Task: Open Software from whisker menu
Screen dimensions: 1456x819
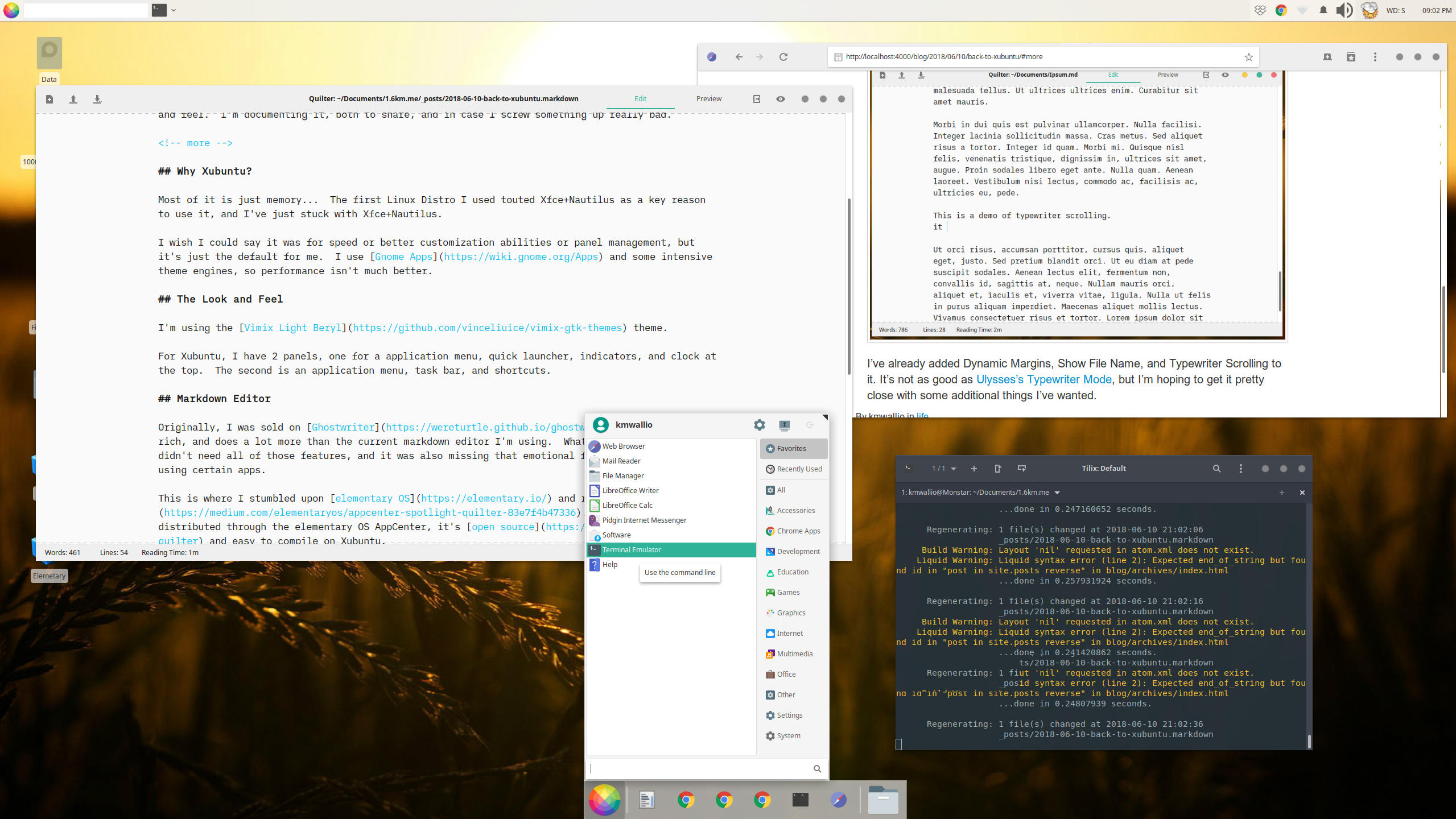Action: 671,535
